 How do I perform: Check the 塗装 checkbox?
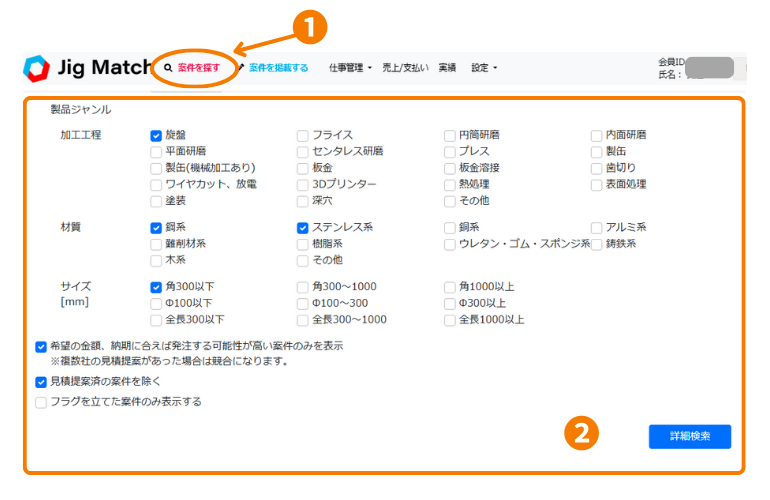[156, 201]
